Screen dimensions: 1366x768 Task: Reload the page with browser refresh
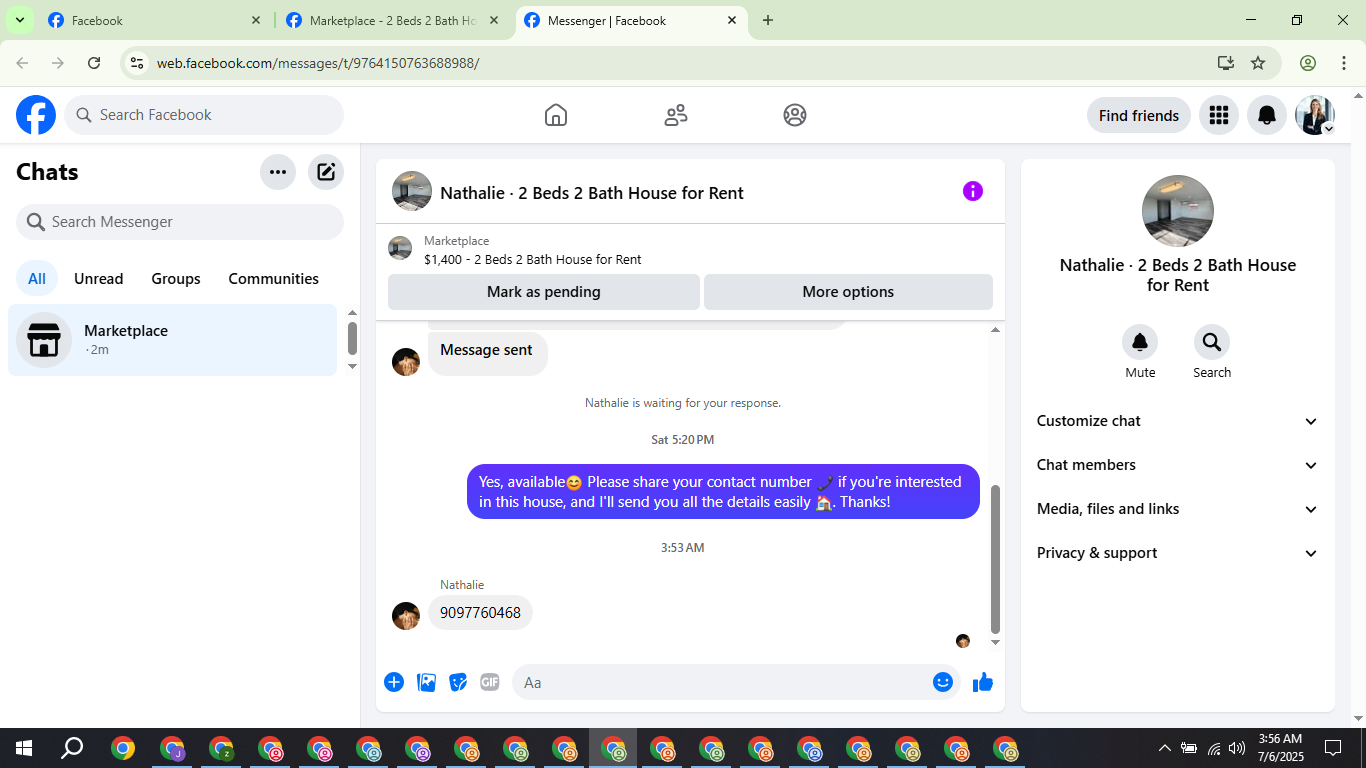94,63
